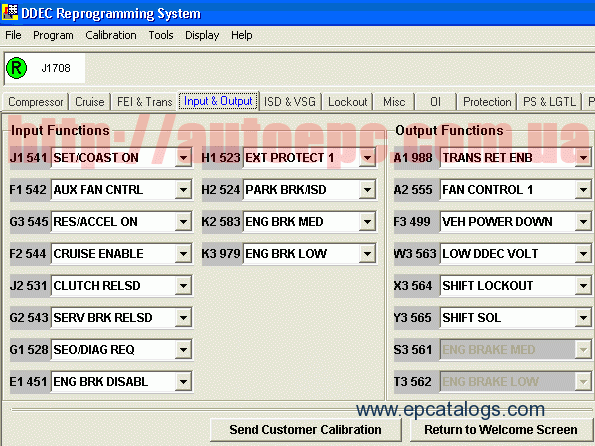Expand the J2 531 CLUTCH RELSD dropdown arrow
The width and height of the screenshot is (595, 446).
pos(183,285)
